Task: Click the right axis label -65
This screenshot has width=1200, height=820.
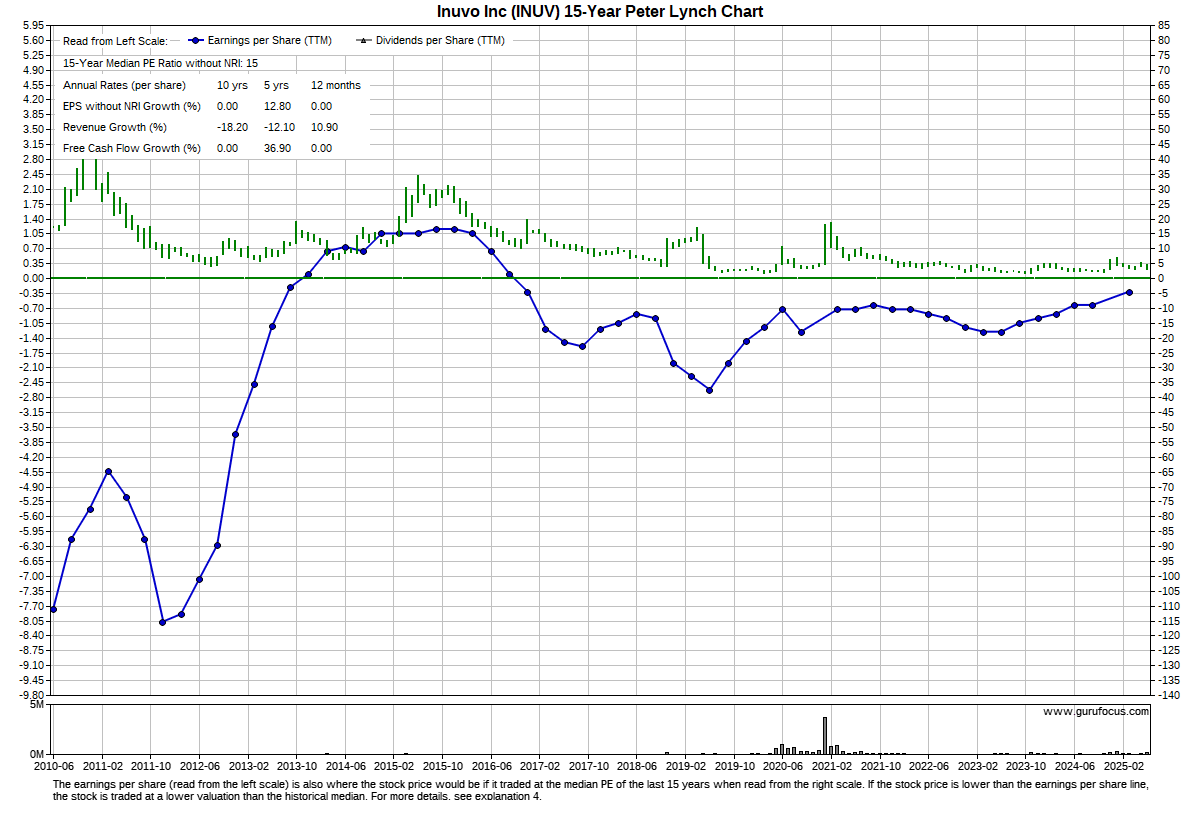Action: point(1166,472)
